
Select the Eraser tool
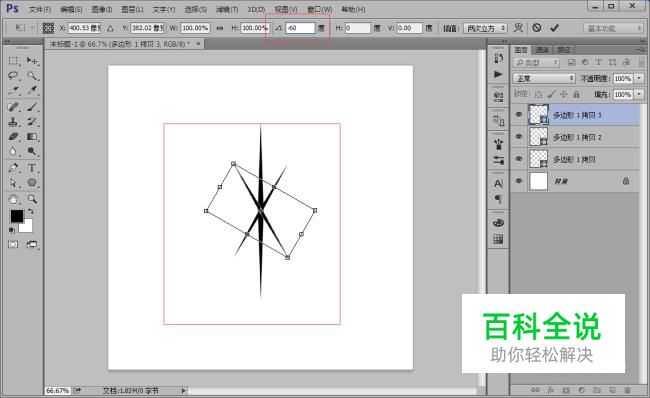[x=13, y=137]
